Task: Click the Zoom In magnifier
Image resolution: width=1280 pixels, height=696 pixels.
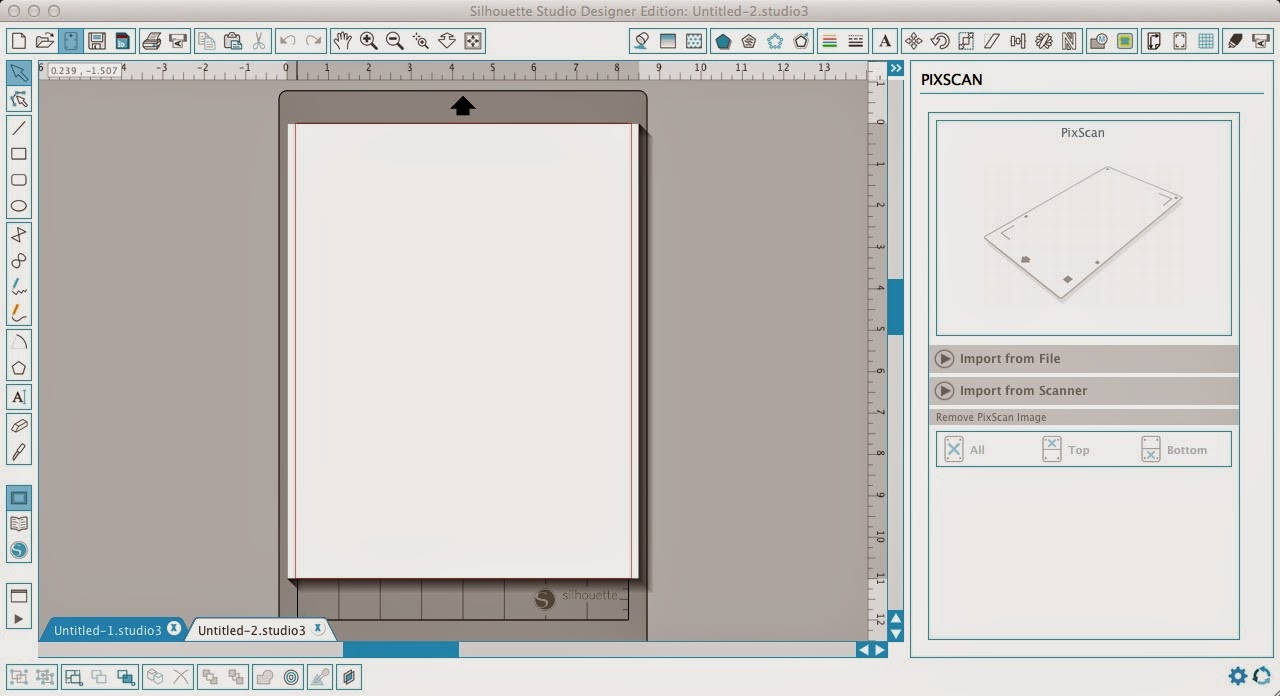Action: [368, 41]
